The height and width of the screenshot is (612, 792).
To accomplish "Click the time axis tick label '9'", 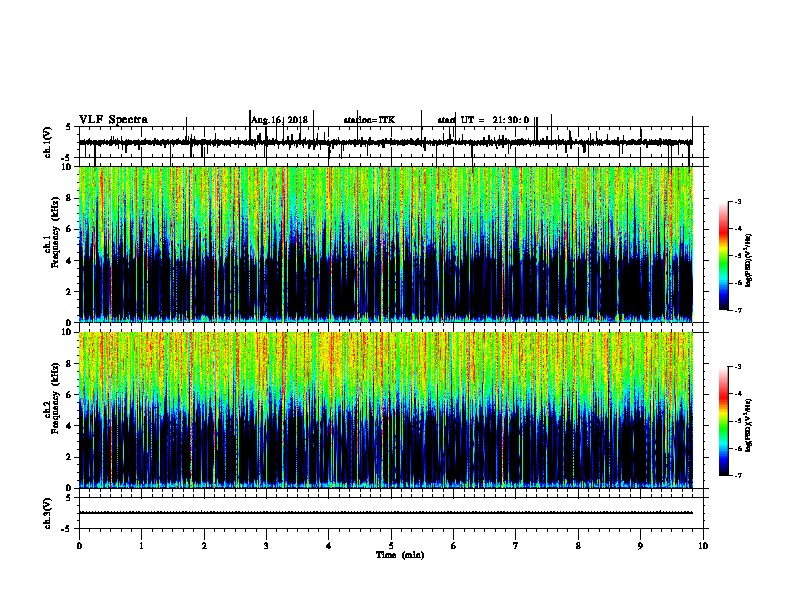I will [x=640, y=546].
